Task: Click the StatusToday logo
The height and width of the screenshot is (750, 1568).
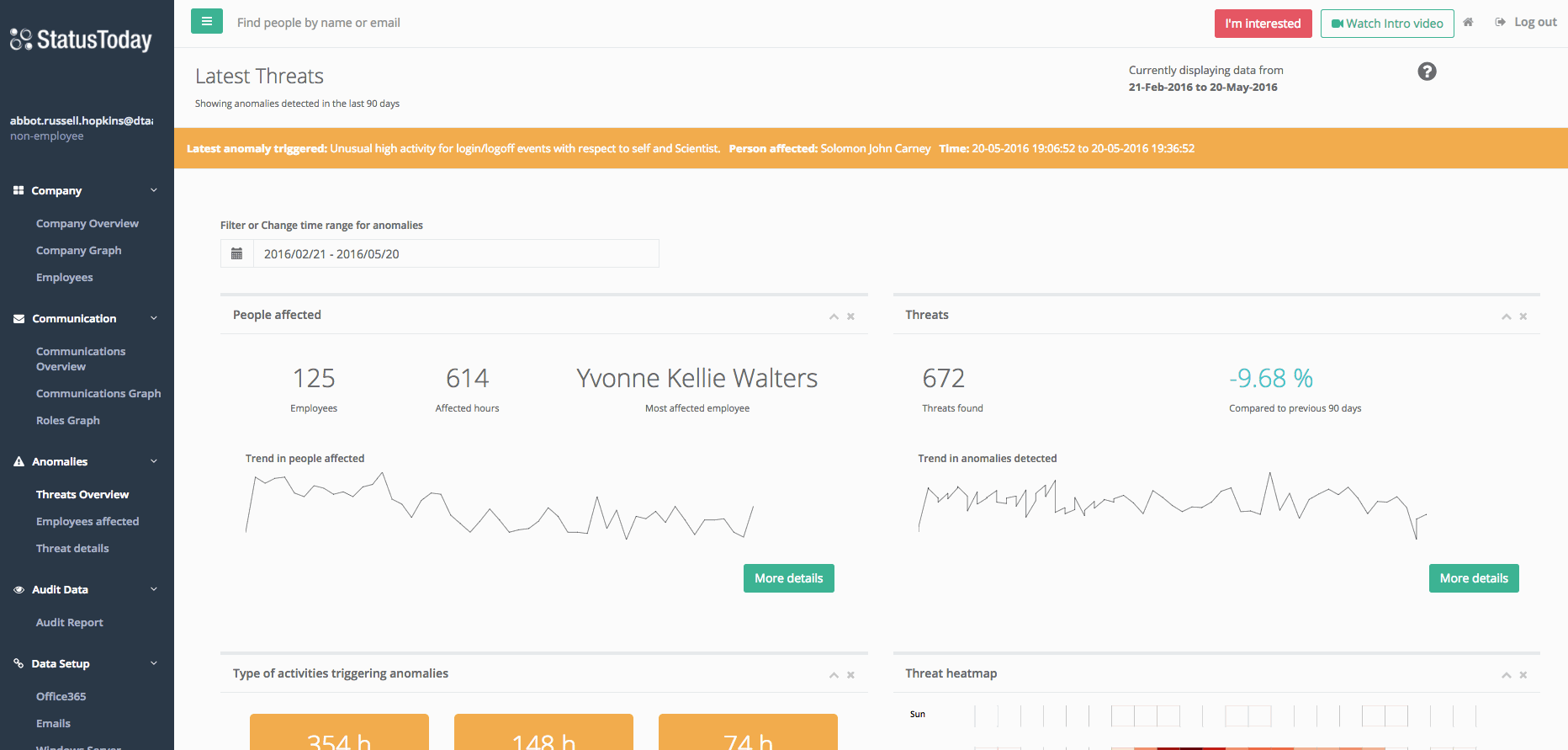Action: 82,40
